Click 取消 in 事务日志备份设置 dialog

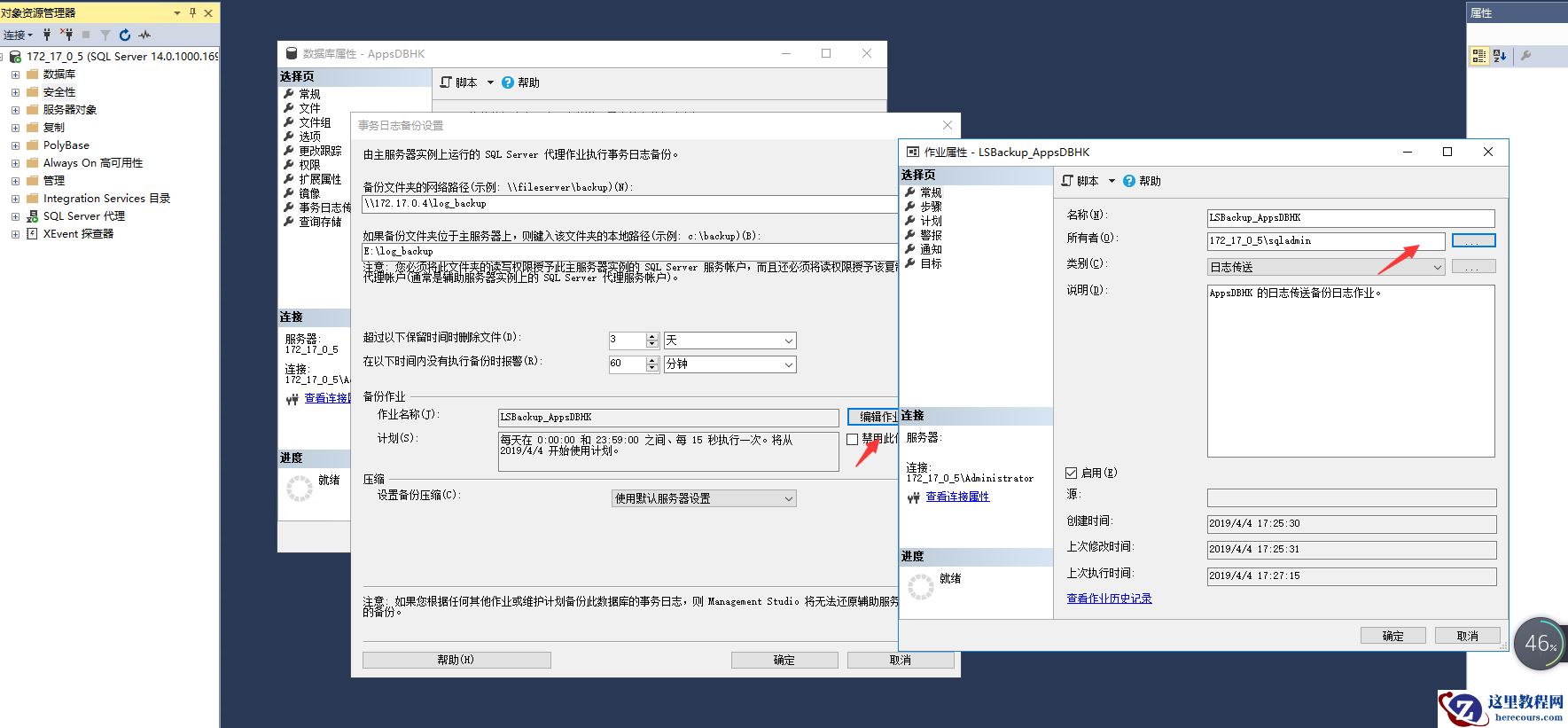point(901,660)
